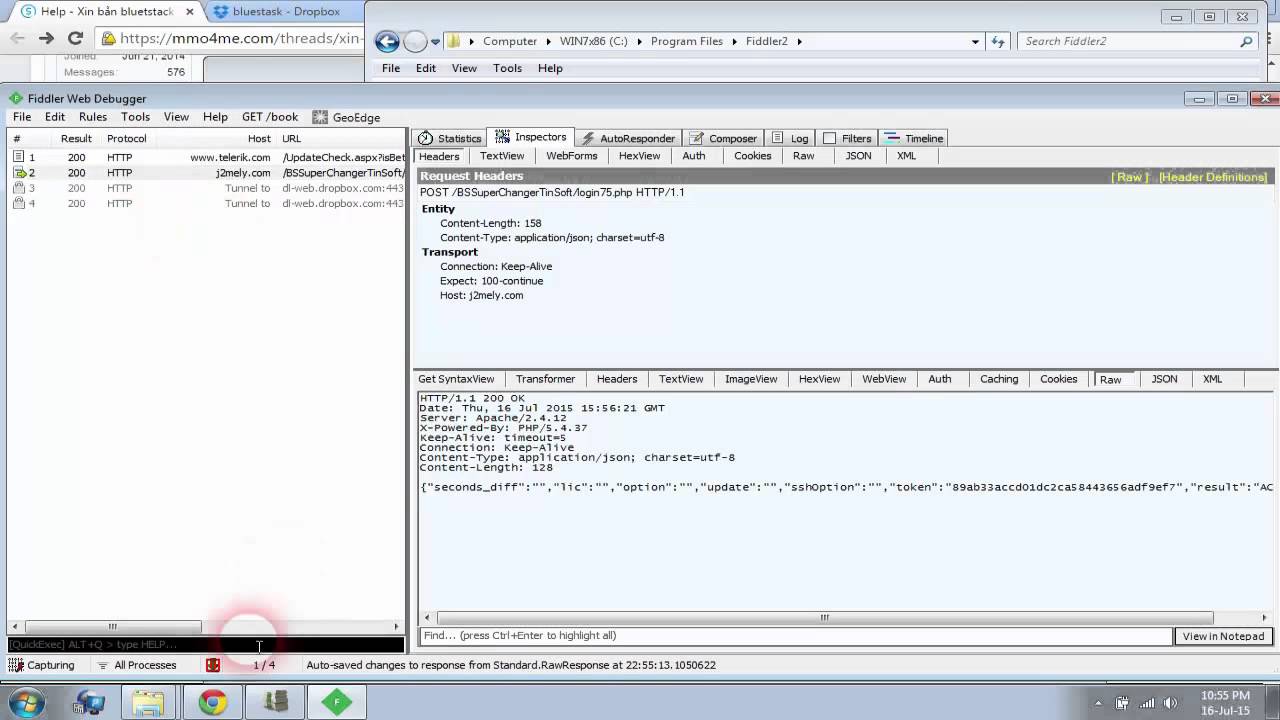Viewport: 1280px width, 720px height.
Task: Open the GeoEdge toolbar icon in Fiddler
Action: click(320, 117)
